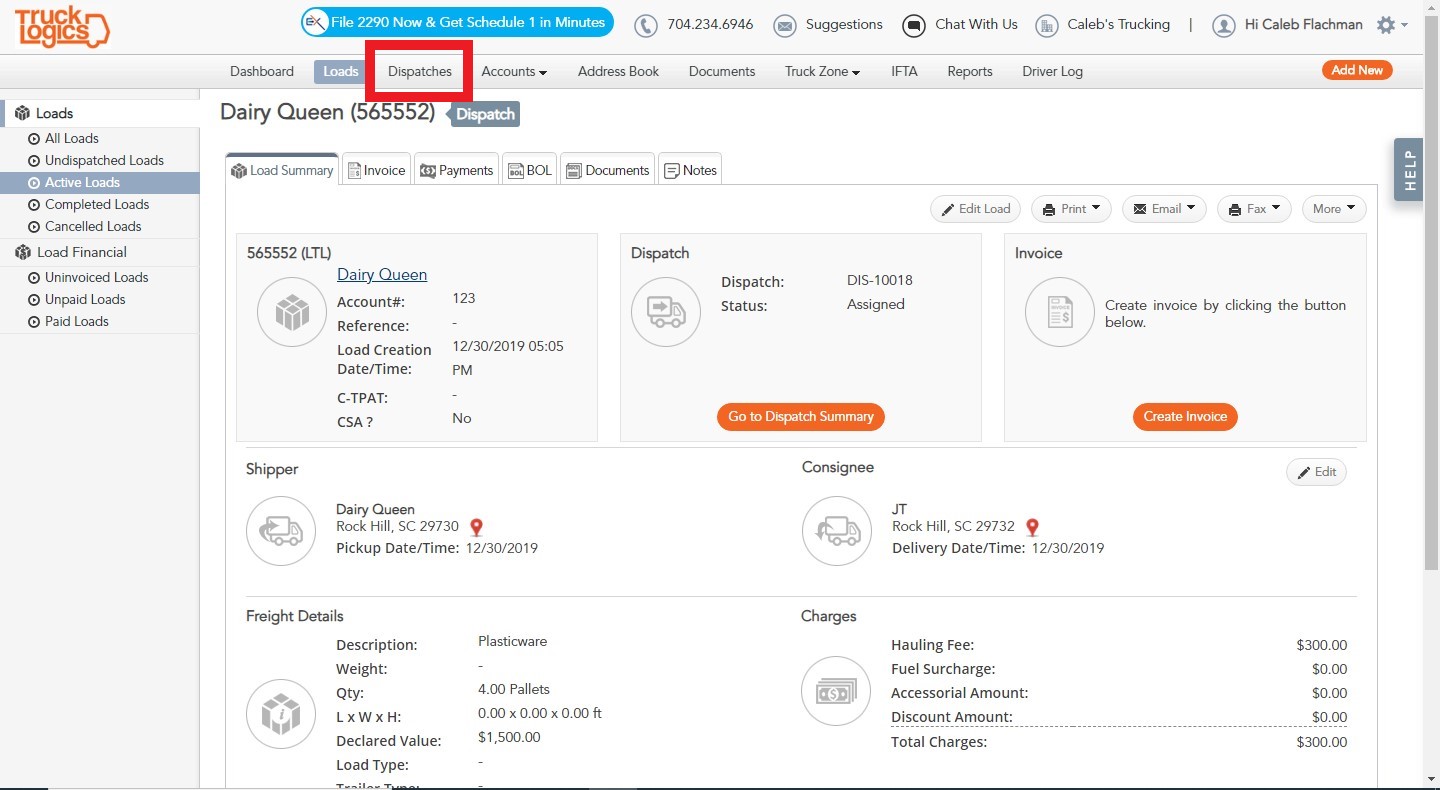Viewport: 1440px width, 790px height.
Task: Open the Print dropdown
Action: click(x=1071, y=209)
